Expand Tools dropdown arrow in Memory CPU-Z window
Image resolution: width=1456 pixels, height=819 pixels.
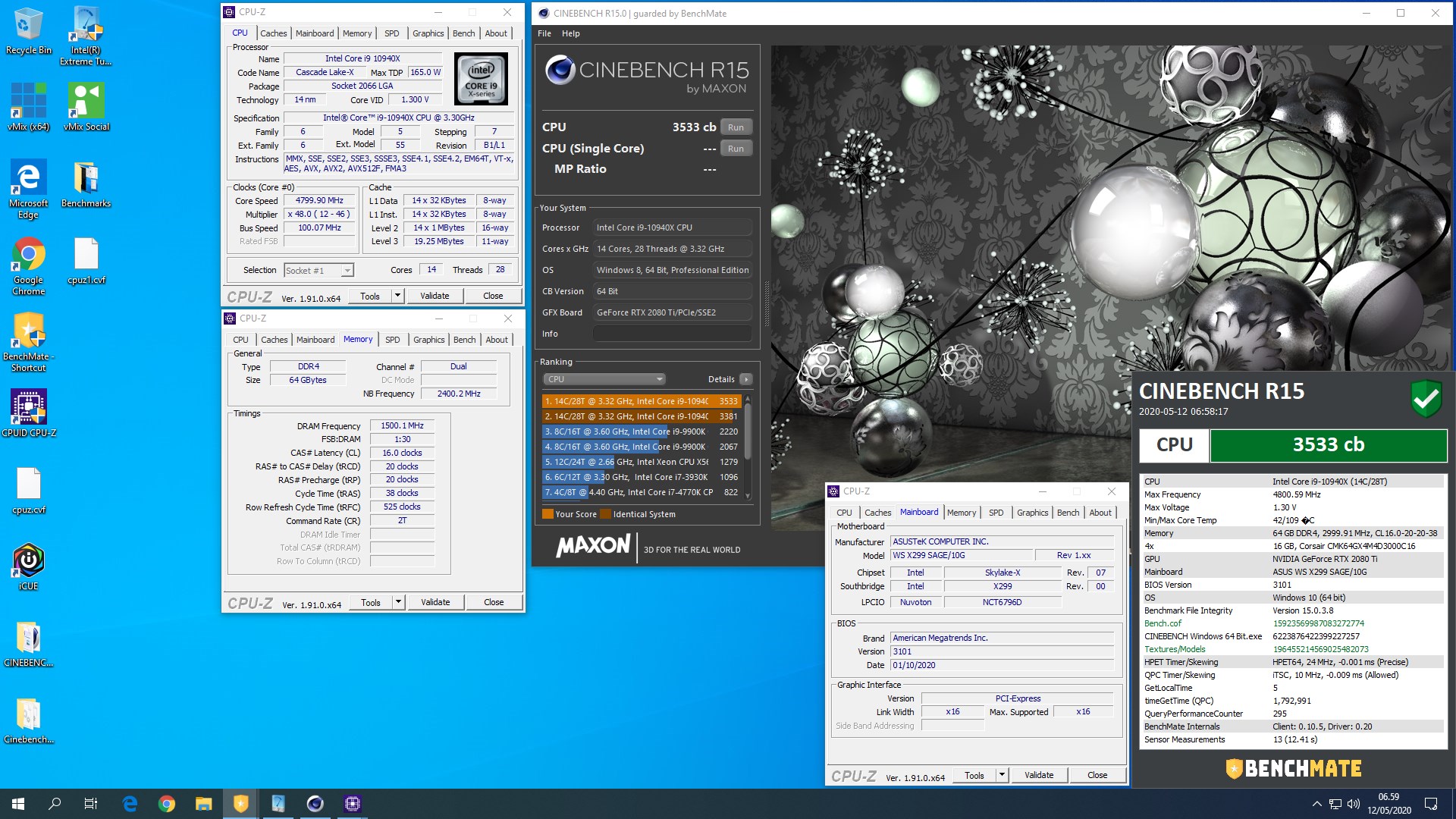398,602
